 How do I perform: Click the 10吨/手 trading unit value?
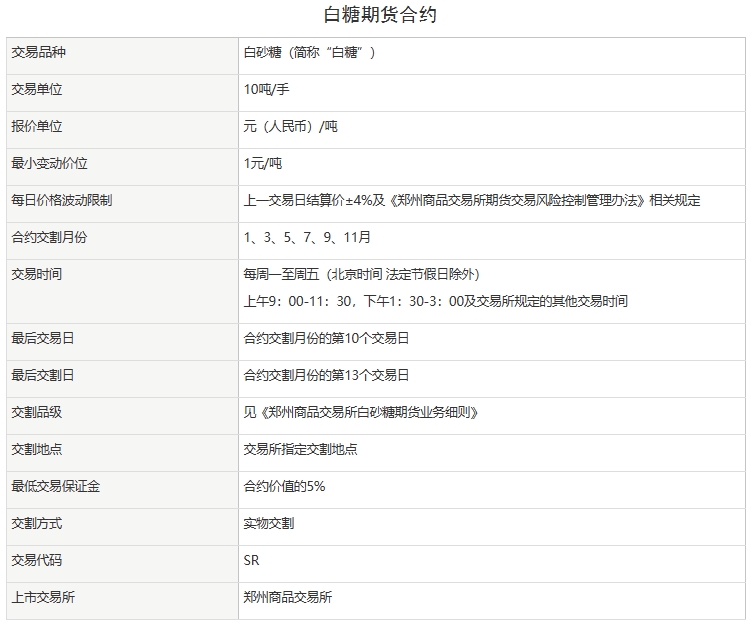pos(266,89)
